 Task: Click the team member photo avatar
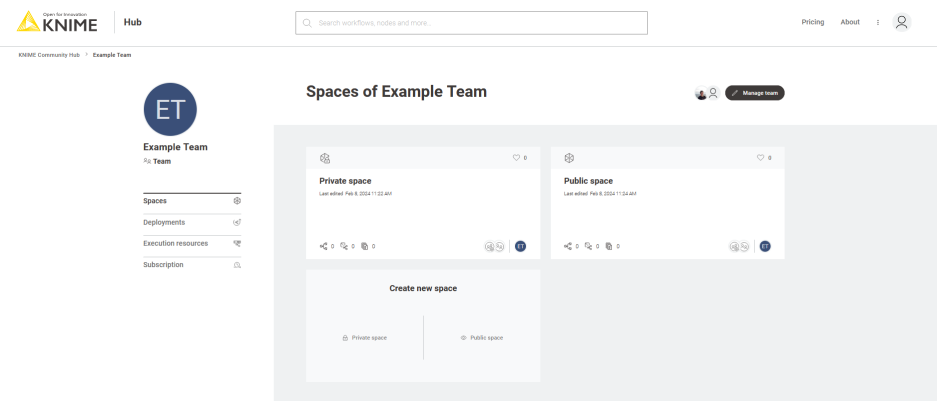coord(701,93)
